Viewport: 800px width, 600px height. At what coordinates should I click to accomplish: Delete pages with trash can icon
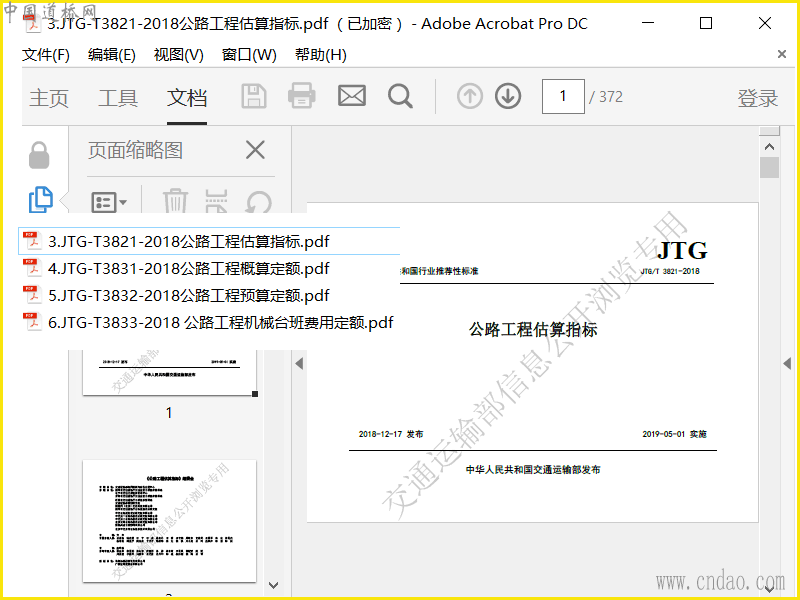tap(175, 201)
